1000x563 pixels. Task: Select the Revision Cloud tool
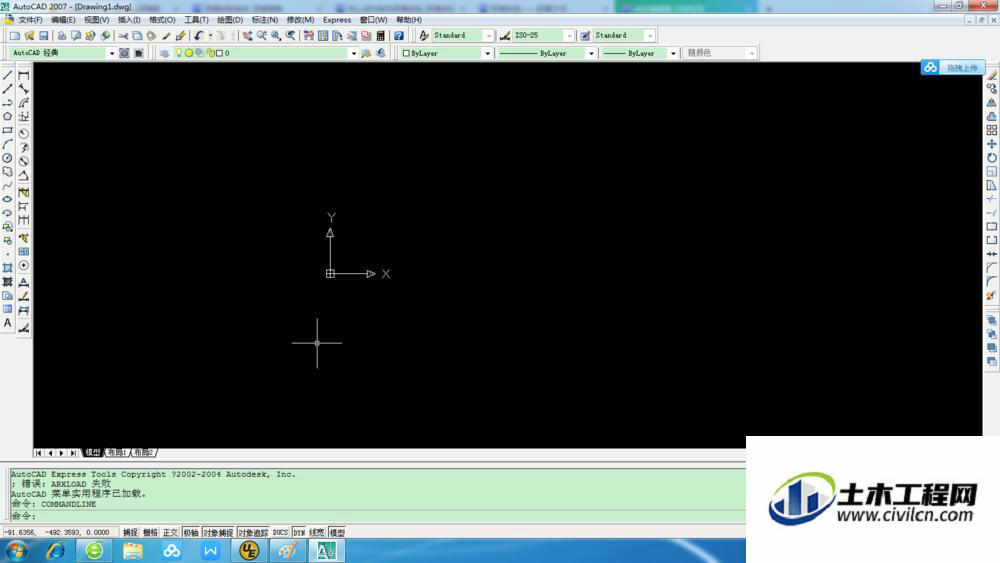coord(8,172)
